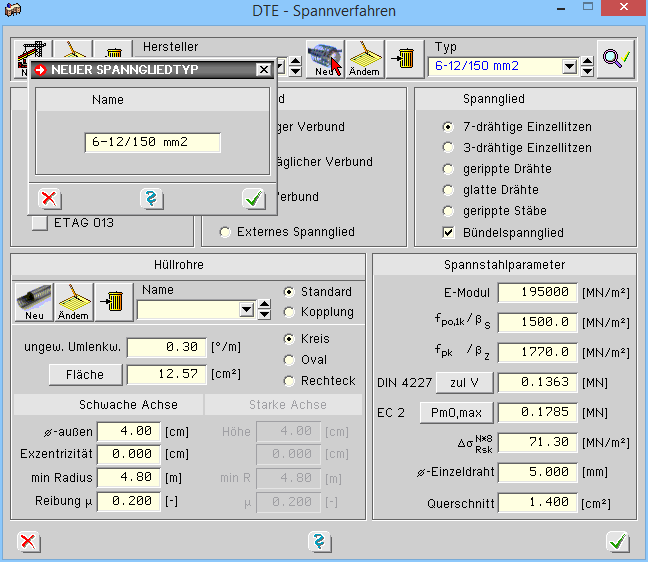
Task: Click delete trash icon in Hüllrohre panel
Action: coord(113,301)
